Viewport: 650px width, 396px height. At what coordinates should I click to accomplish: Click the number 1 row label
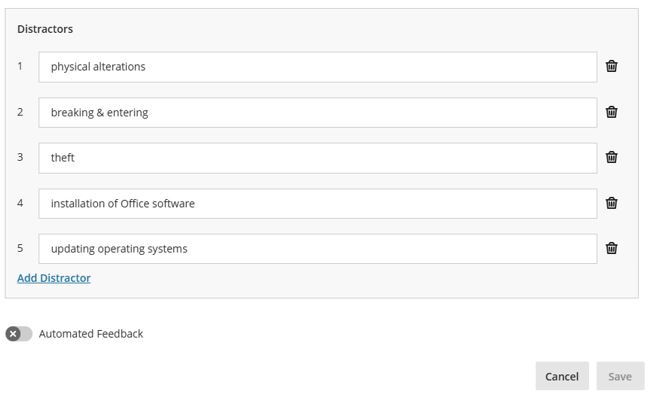20,66
